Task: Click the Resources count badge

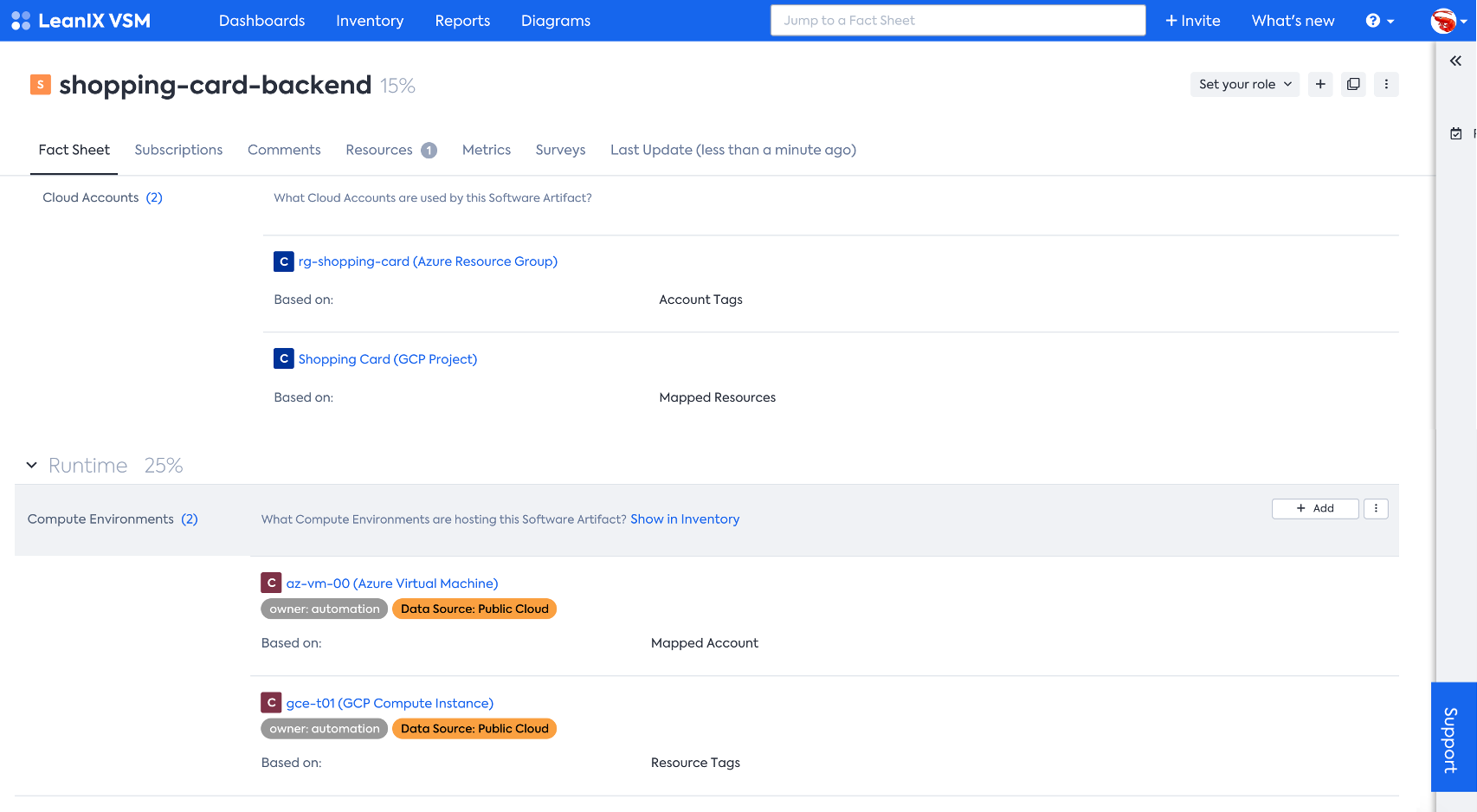Action: pyautogui.click(x=429, y=151)
